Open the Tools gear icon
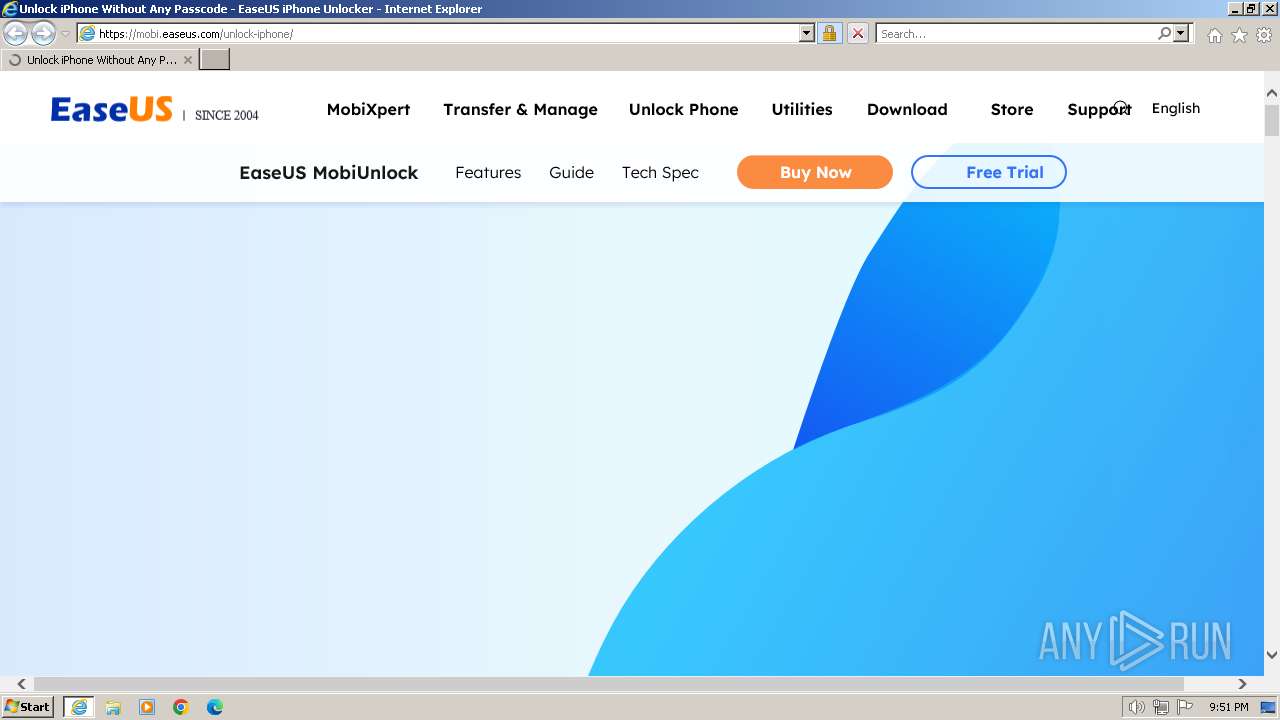The width and height of the screenshot is (1280, 720). pyautogui.click(x=1264, y=35)
